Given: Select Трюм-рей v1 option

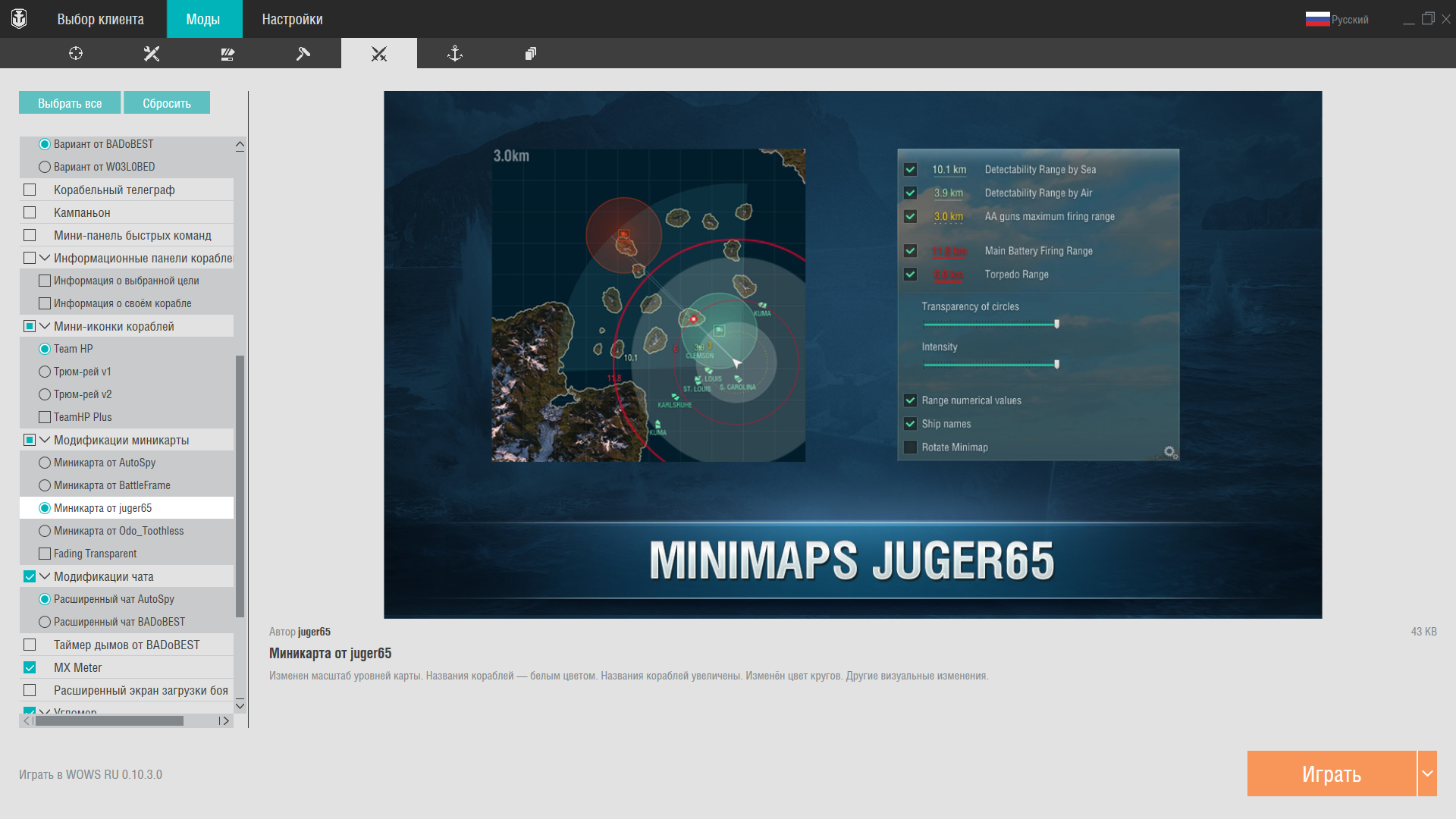Looking at the screenshot, I should [x=45, y=372].
